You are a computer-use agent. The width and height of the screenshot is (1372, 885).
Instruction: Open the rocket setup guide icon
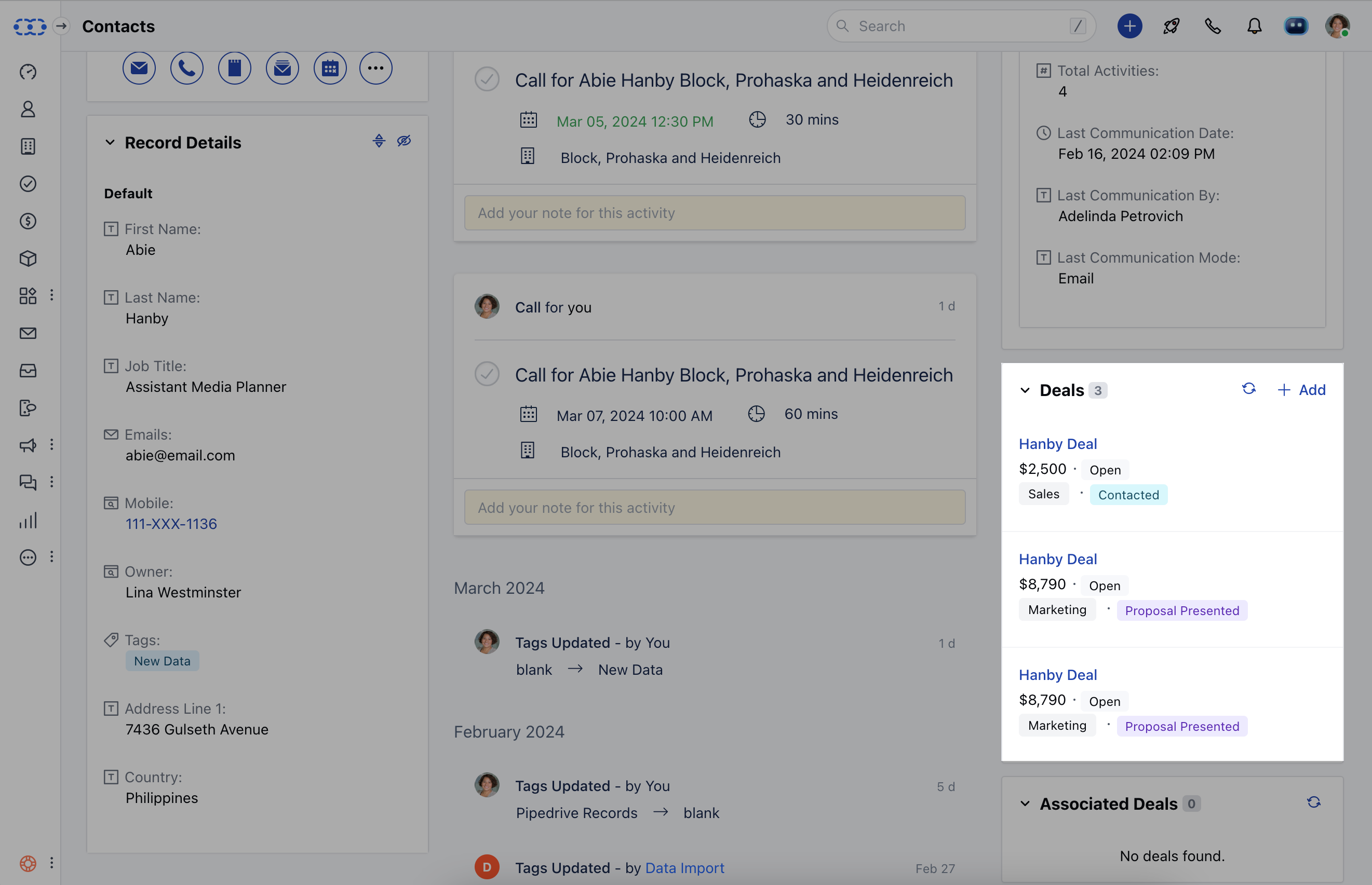click(x=1172, y=26)
